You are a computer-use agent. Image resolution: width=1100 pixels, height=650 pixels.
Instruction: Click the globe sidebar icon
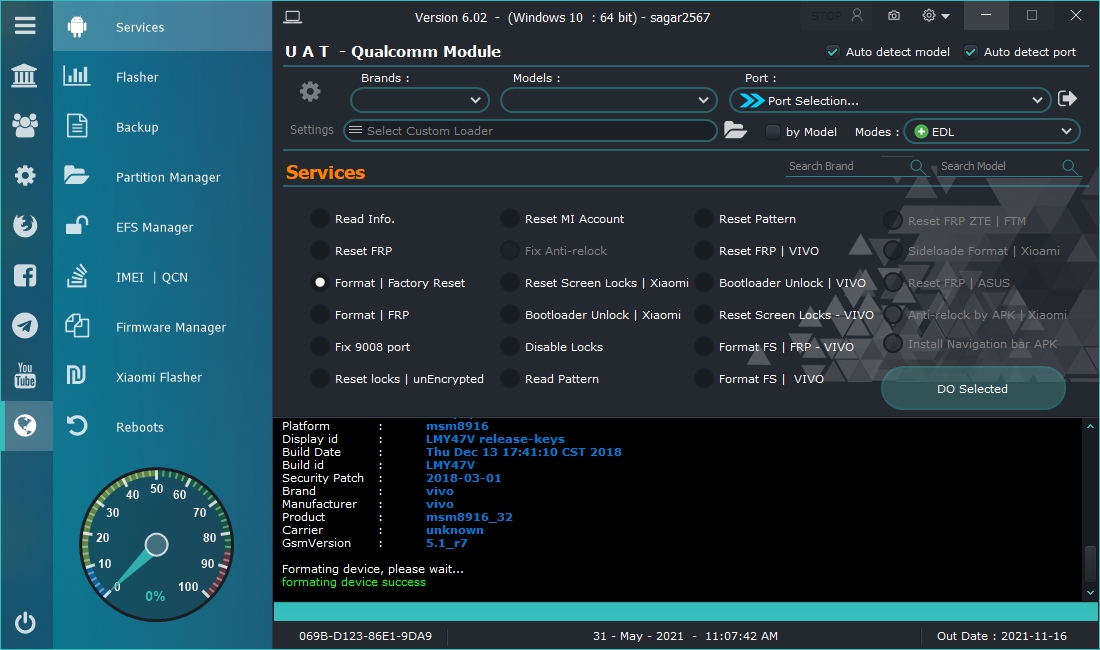coord(25,425)
